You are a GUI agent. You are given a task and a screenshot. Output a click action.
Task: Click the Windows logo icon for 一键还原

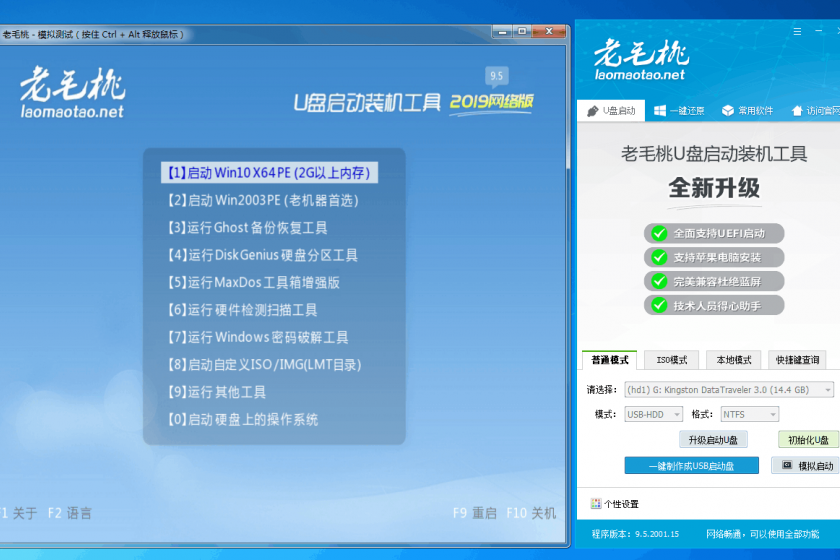660,111
